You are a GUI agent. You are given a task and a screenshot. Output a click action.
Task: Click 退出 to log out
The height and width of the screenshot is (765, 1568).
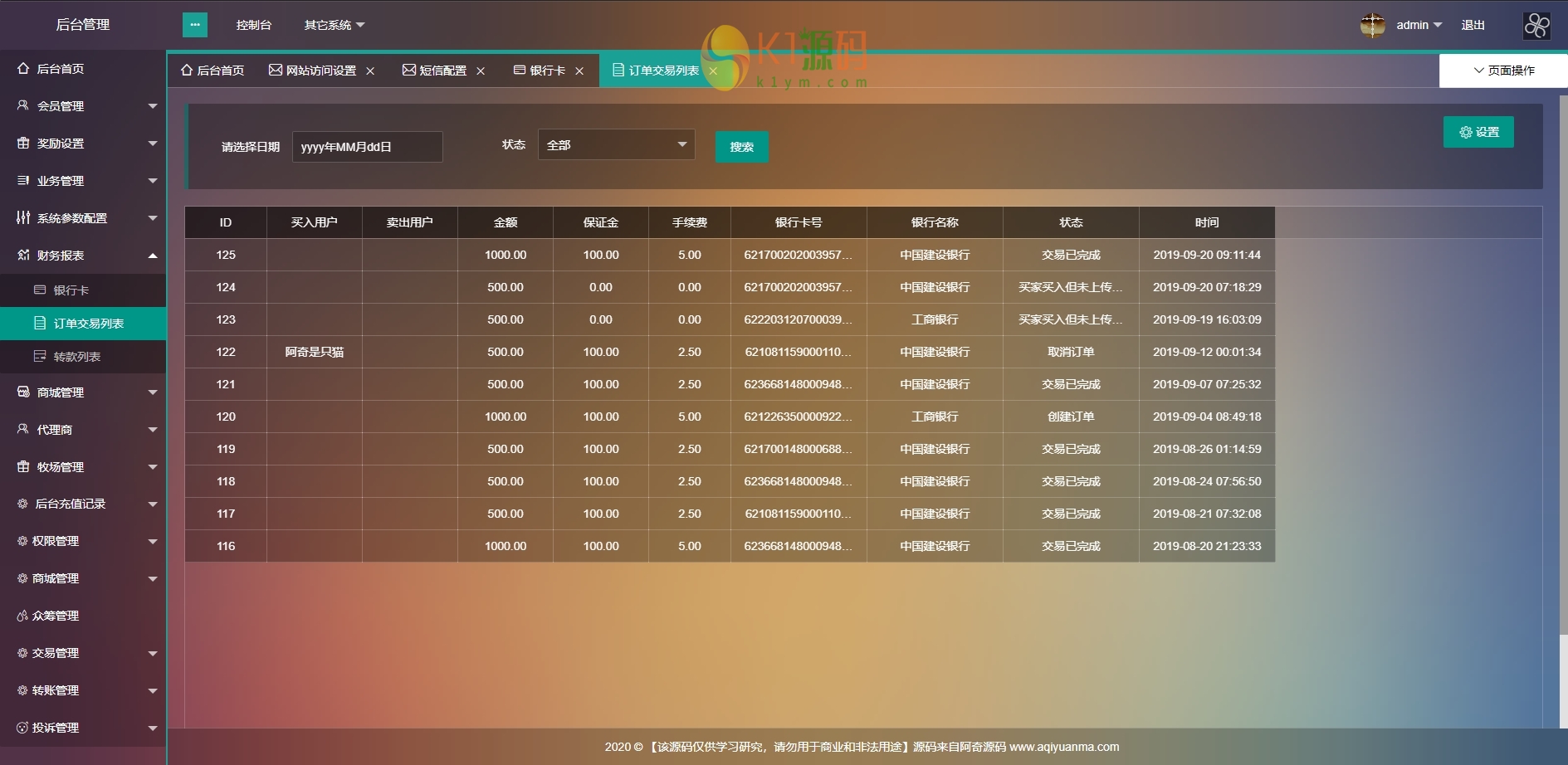[x=1473, y=25]
